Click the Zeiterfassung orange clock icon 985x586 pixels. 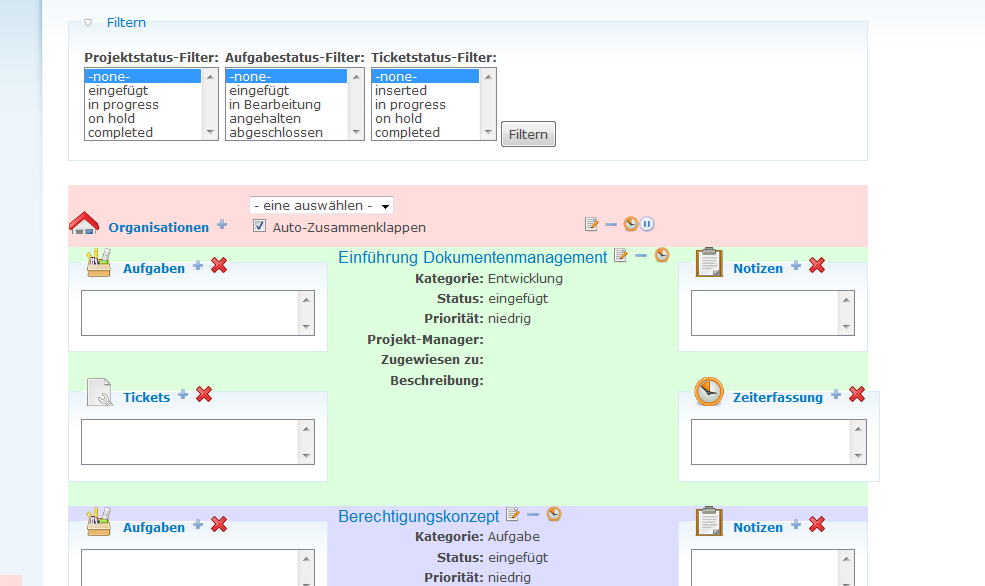click(709, 391)
